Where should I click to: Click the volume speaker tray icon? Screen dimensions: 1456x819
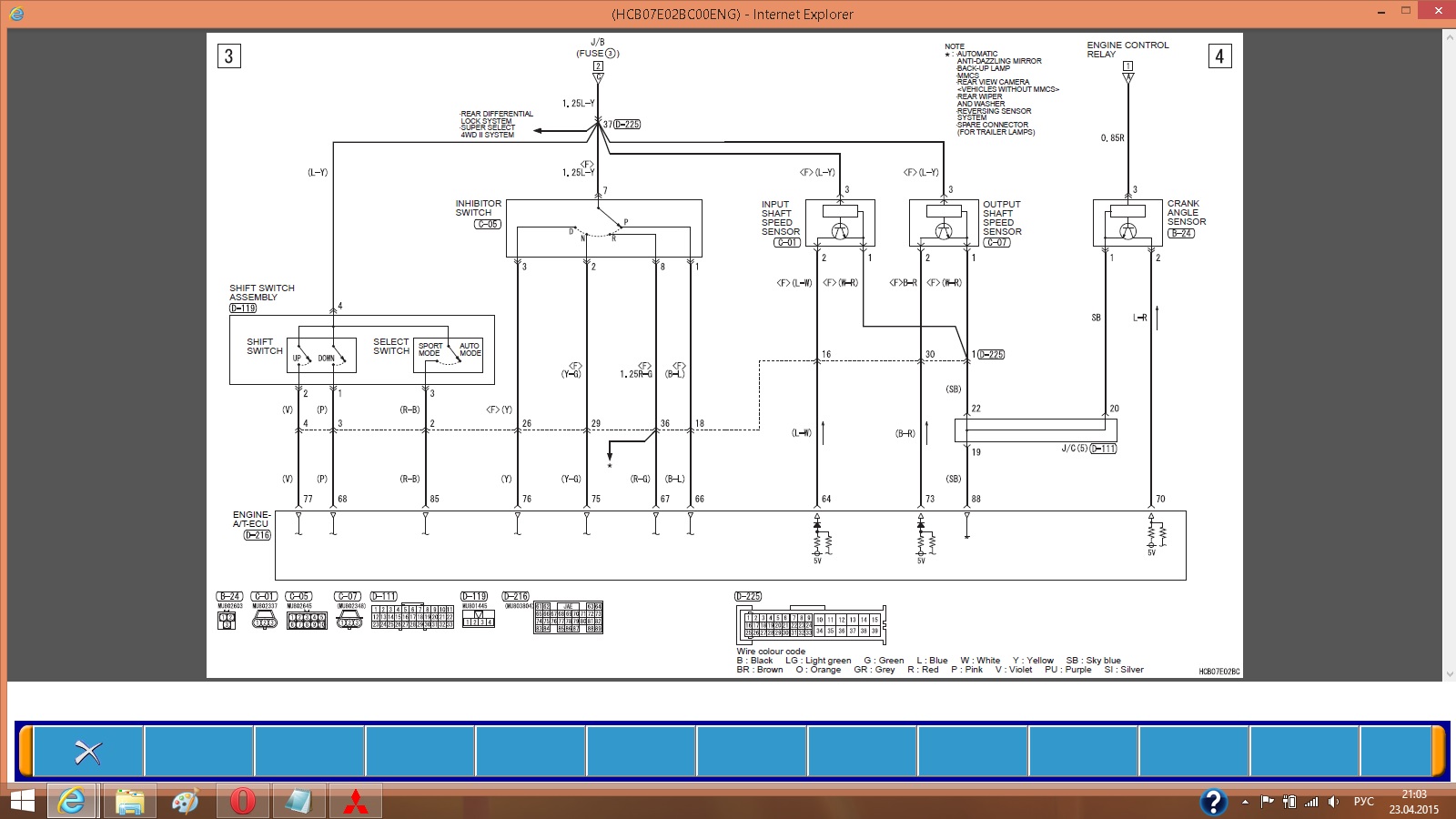click(1334, 802)
